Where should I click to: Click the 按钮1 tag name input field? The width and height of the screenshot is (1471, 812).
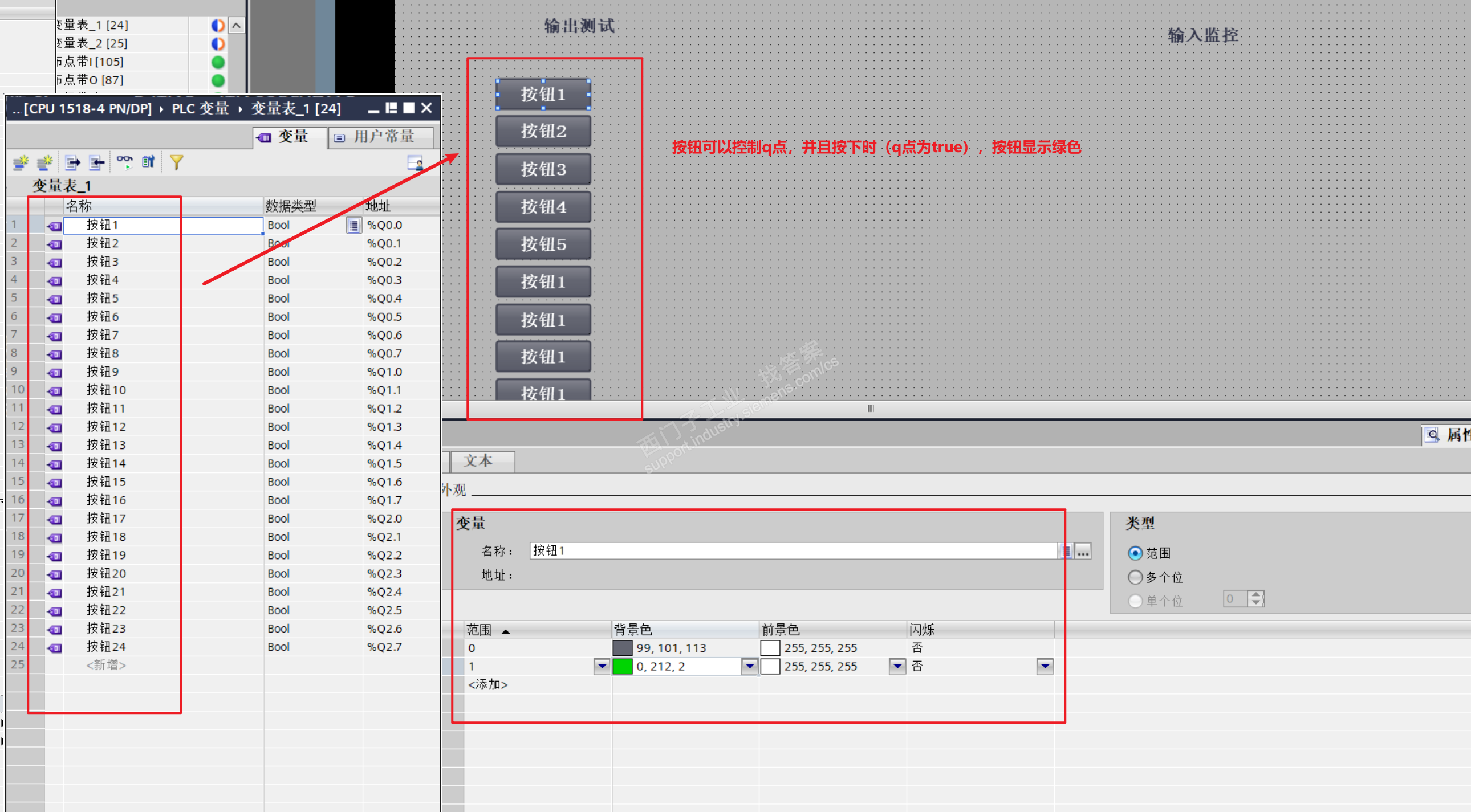pos(793,550)
